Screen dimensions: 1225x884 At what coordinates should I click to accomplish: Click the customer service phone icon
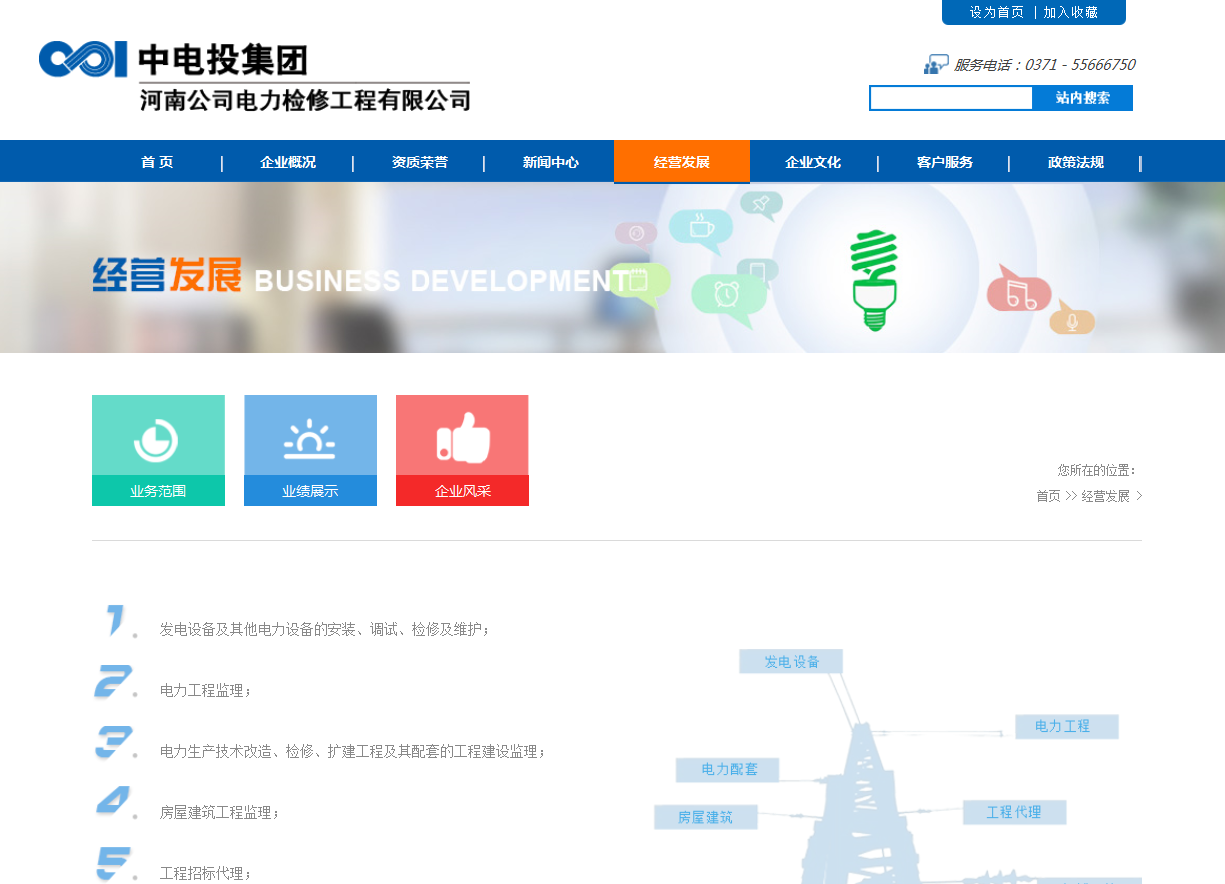(935, 65)
